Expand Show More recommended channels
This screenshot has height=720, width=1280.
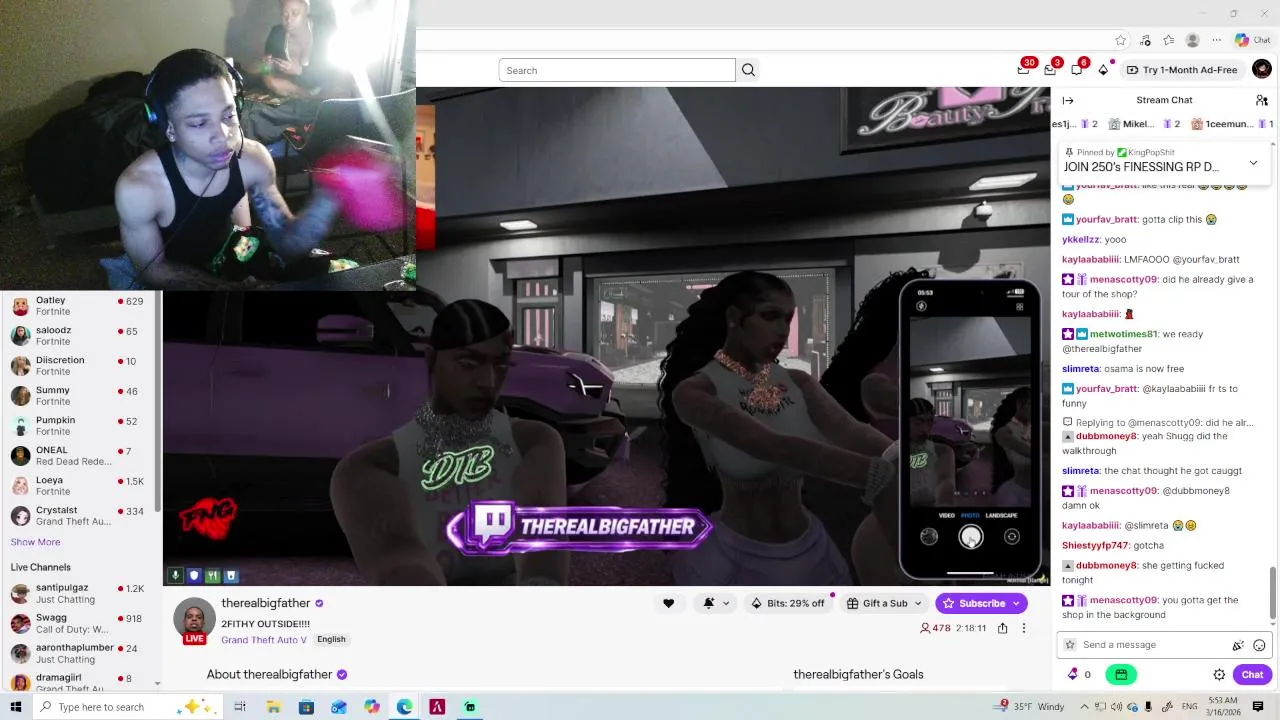[x=35, y=542]
